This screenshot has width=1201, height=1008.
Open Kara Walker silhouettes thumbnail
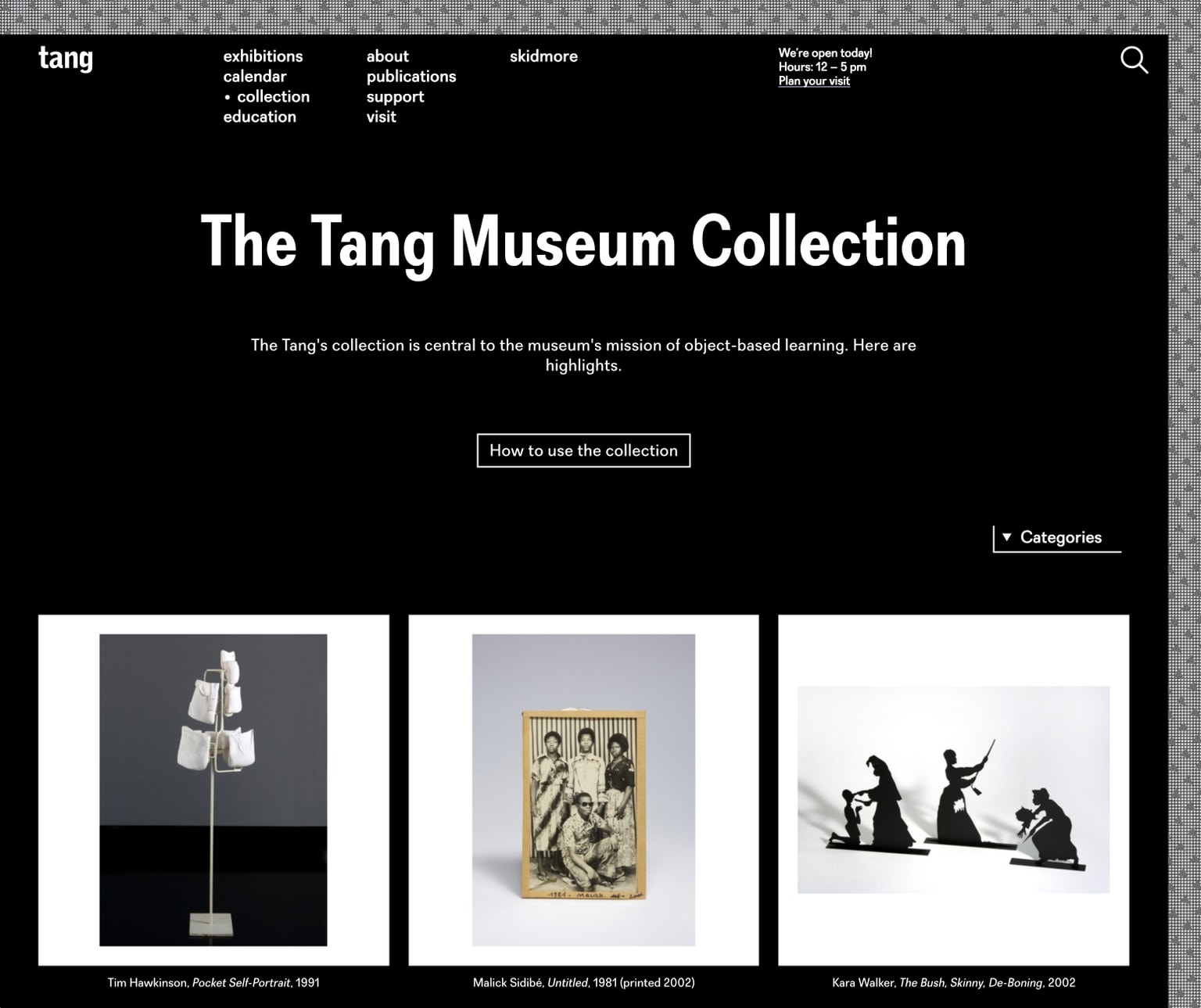953,790
